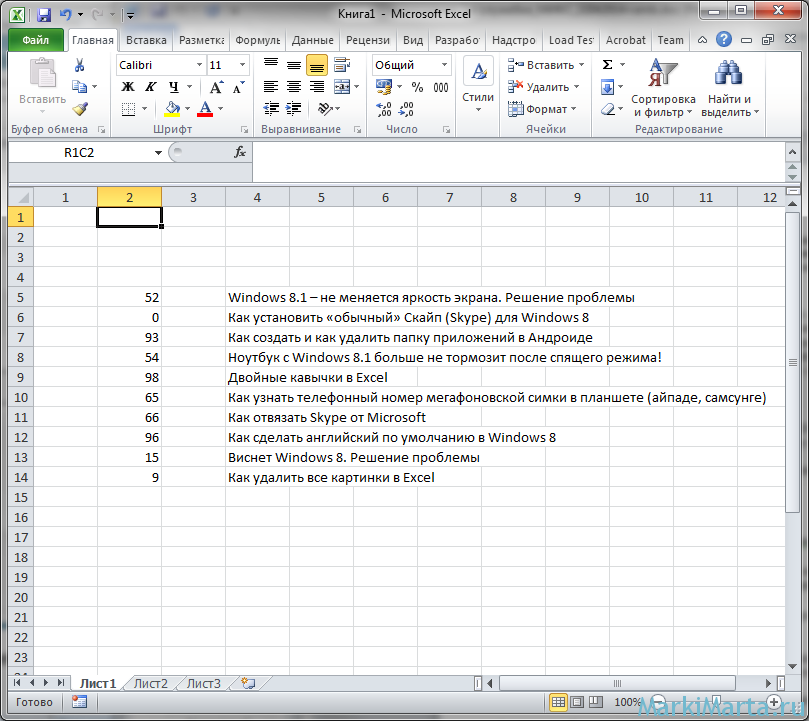
Task: Click the Undo arrow in quick access toolbar
Action: (x=65, y=14)
